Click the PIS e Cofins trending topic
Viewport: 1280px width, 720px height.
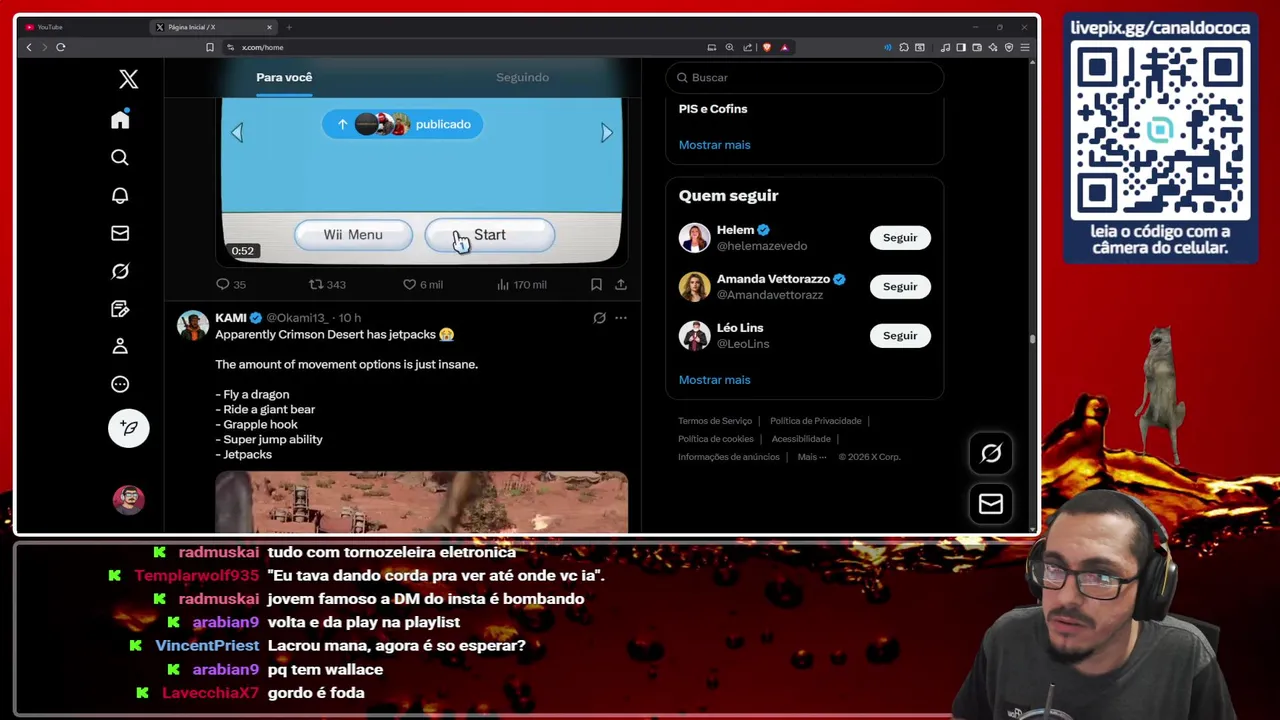[713, 109]
